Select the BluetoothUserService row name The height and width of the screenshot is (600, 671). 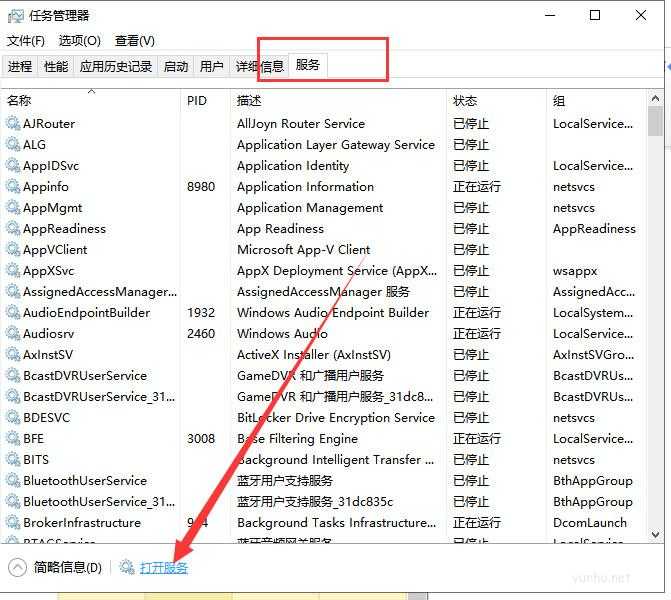coord(85,480)
